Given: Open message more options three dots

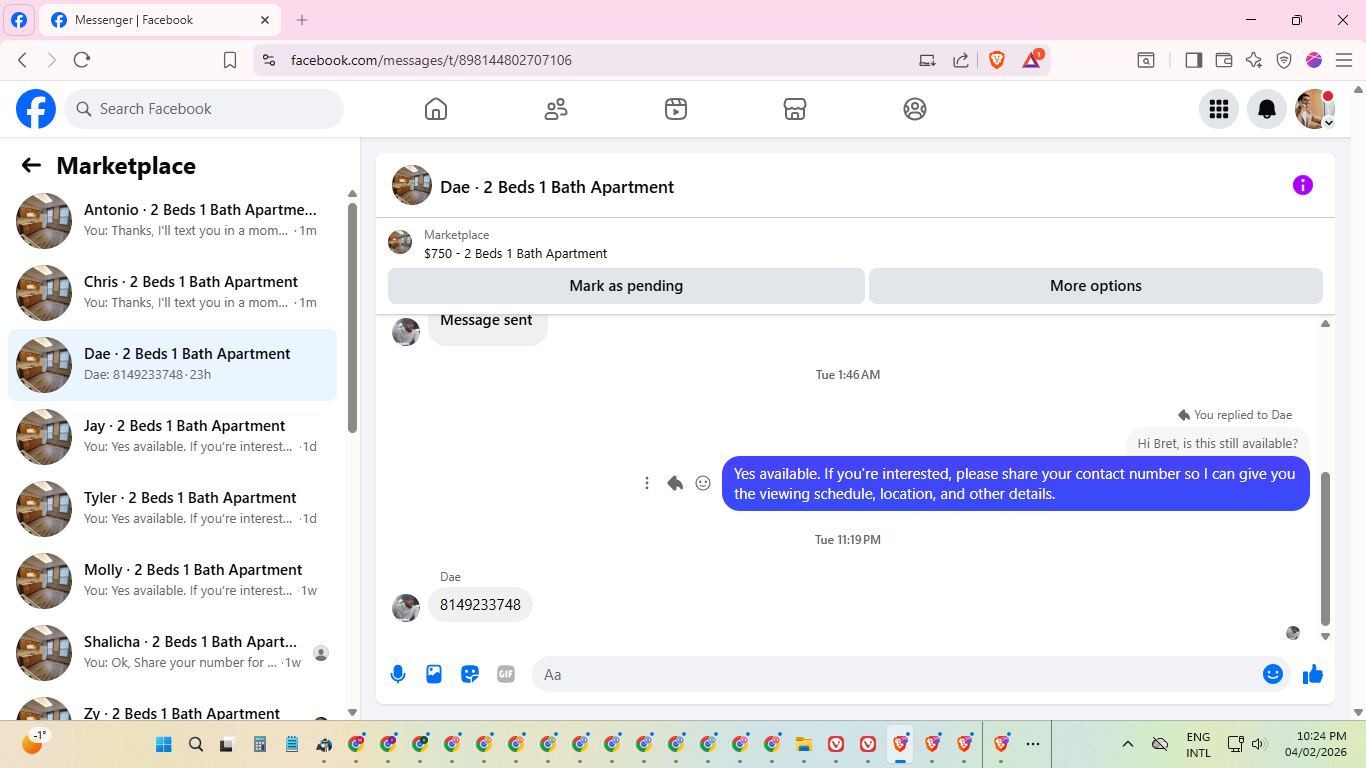Looking at the screenshot, I should coord(647,483).
